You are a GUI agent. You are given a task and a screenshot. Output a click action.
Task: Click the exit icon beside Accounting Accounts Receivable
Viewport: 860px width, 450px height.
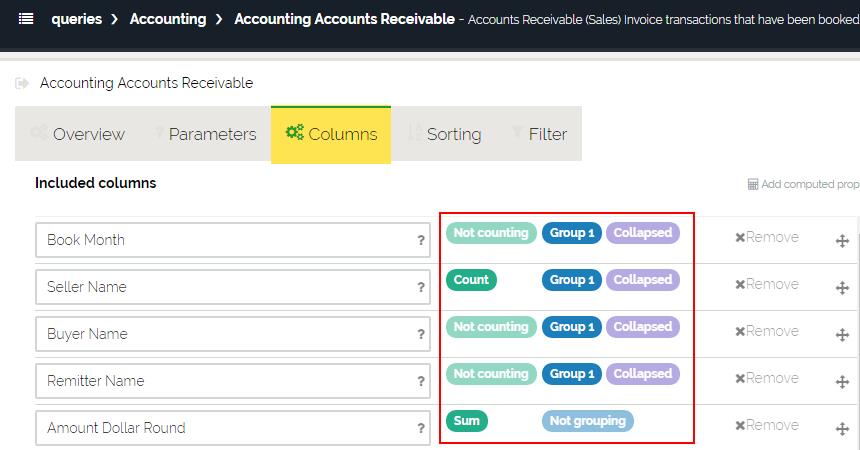click(x=22, y=83)
